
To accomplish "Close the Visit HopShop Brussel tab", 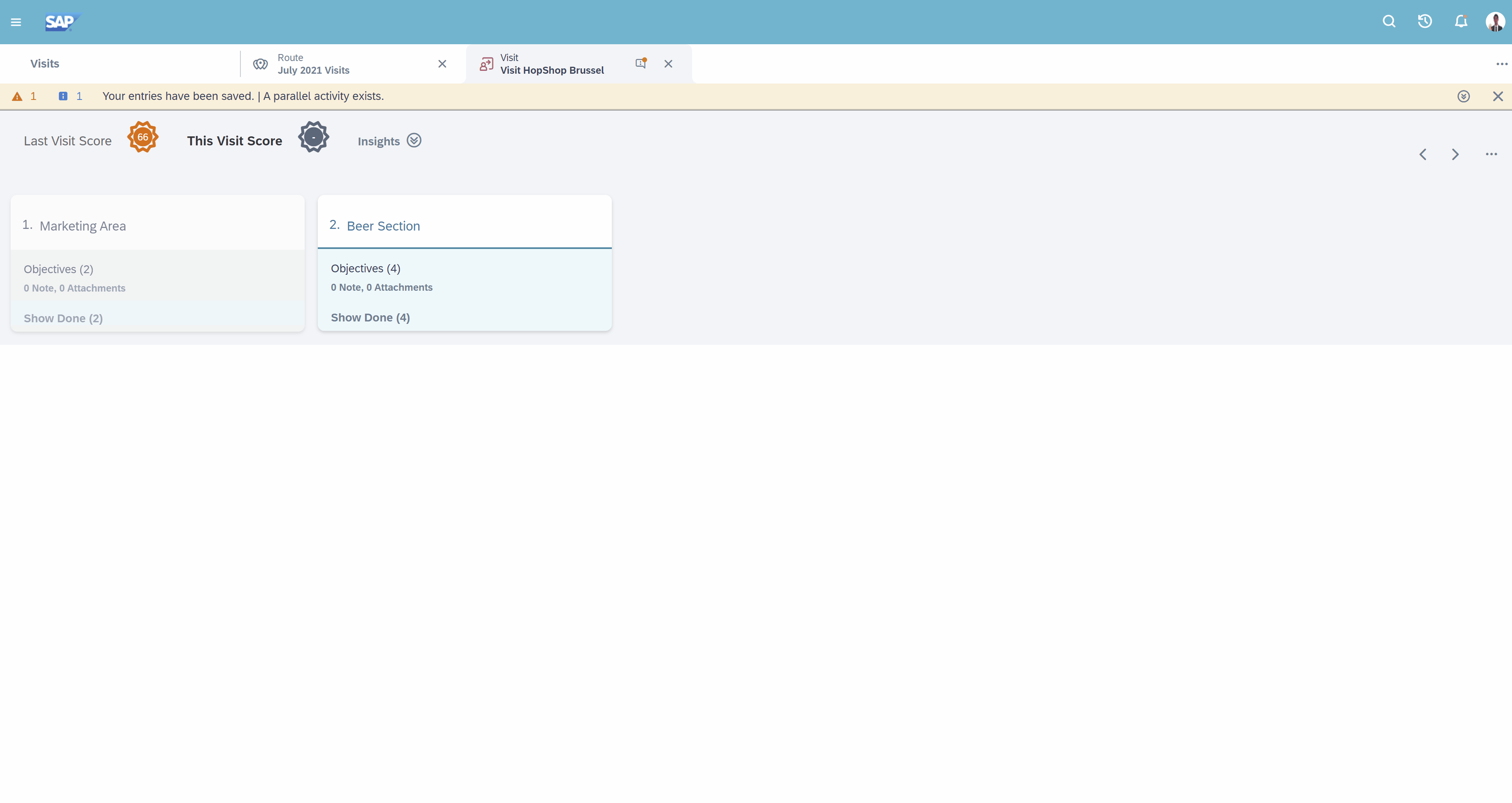I will (x=668, y=63).
